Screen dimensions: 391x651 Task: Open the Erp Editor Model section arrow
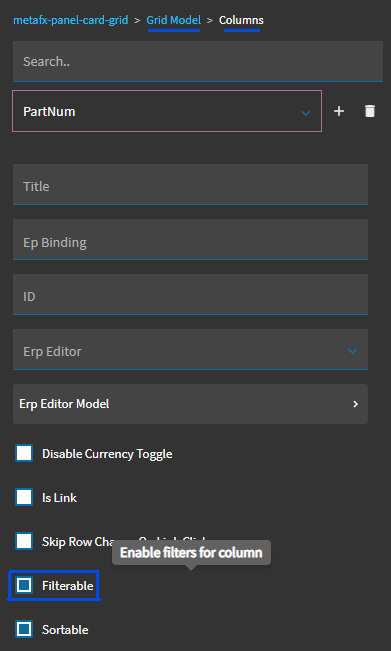click(355, 404)
